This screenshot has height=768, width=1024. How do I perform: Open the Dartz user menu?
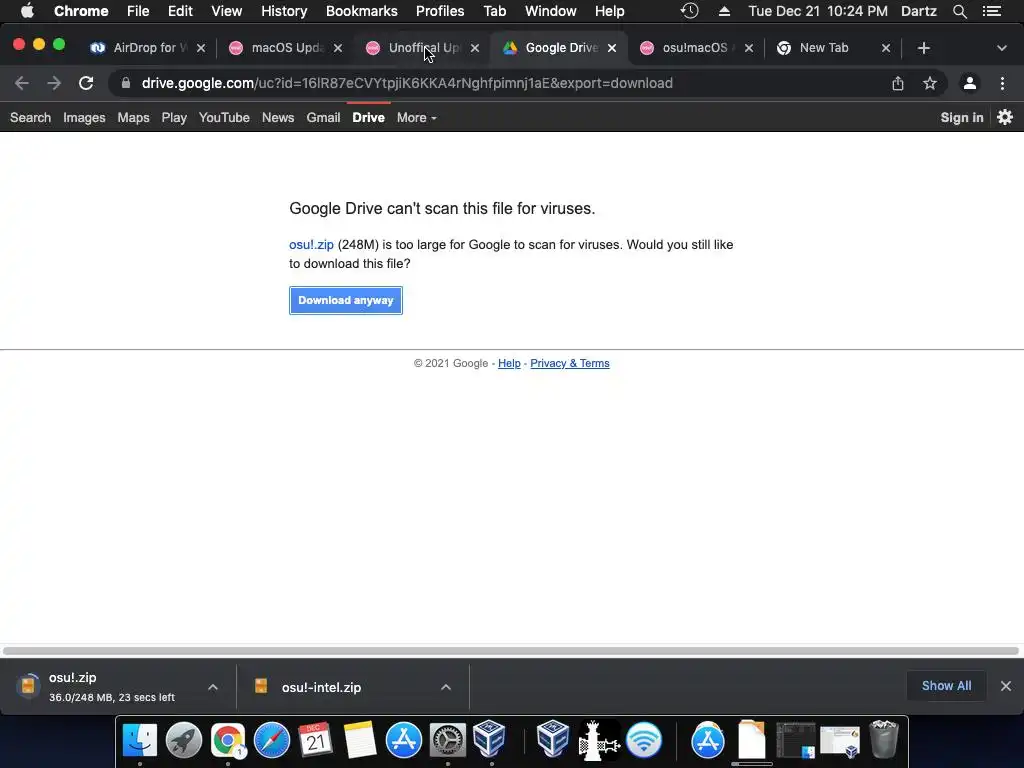[x=918, y=11]
